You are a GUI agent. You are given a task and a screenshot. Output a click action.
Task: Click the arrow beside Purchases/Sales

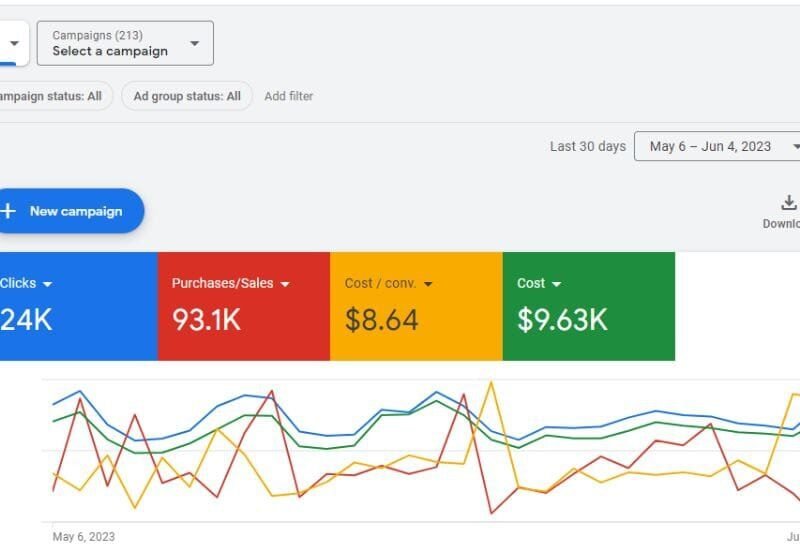click(285, 284)
